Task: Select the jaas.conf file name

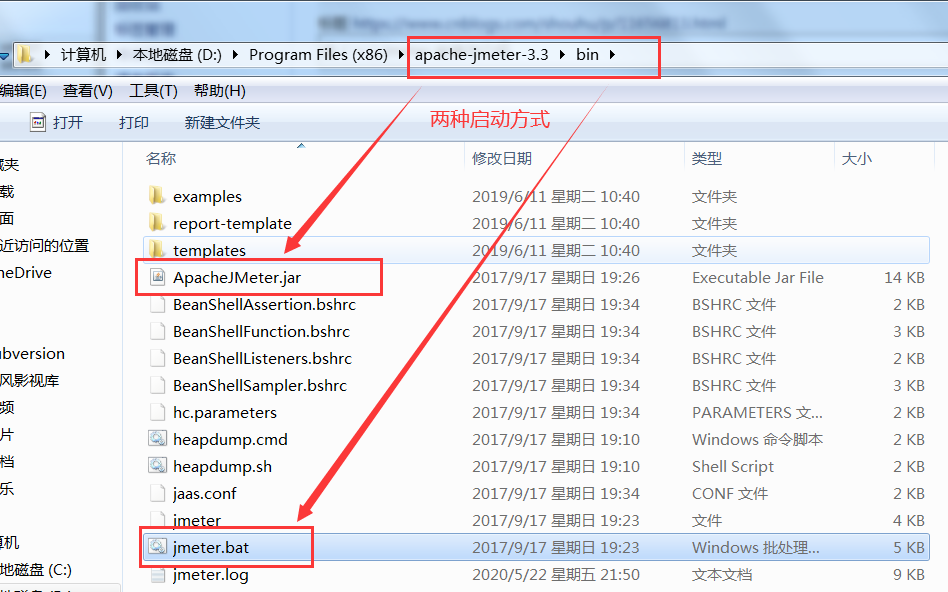Action: pyautogui.click(x=204, y=493)
